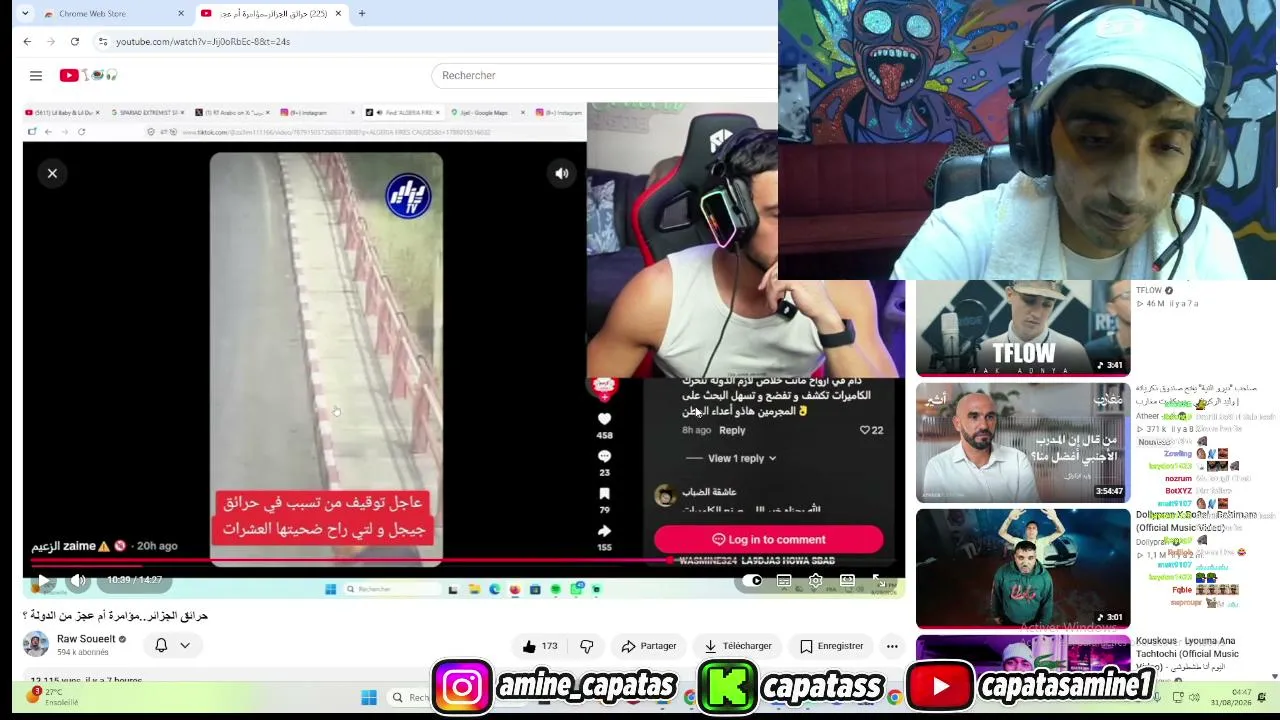1280x720 pixels.
Task: Share the TikTok video via arrow icon
Action: coord(604,531)
